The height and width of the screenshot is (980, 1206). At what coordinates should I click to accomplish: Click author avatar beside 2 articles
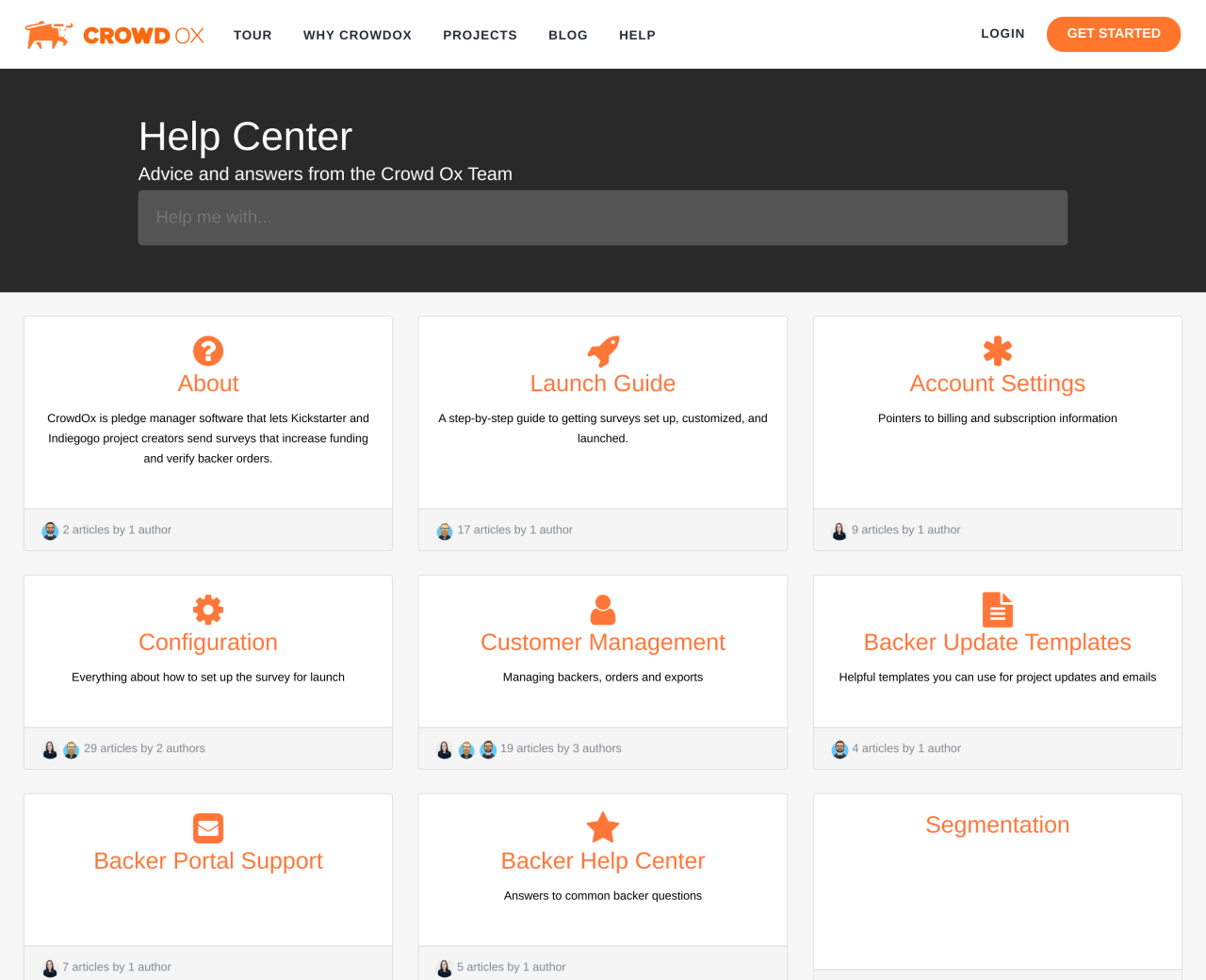pos(50,531)
